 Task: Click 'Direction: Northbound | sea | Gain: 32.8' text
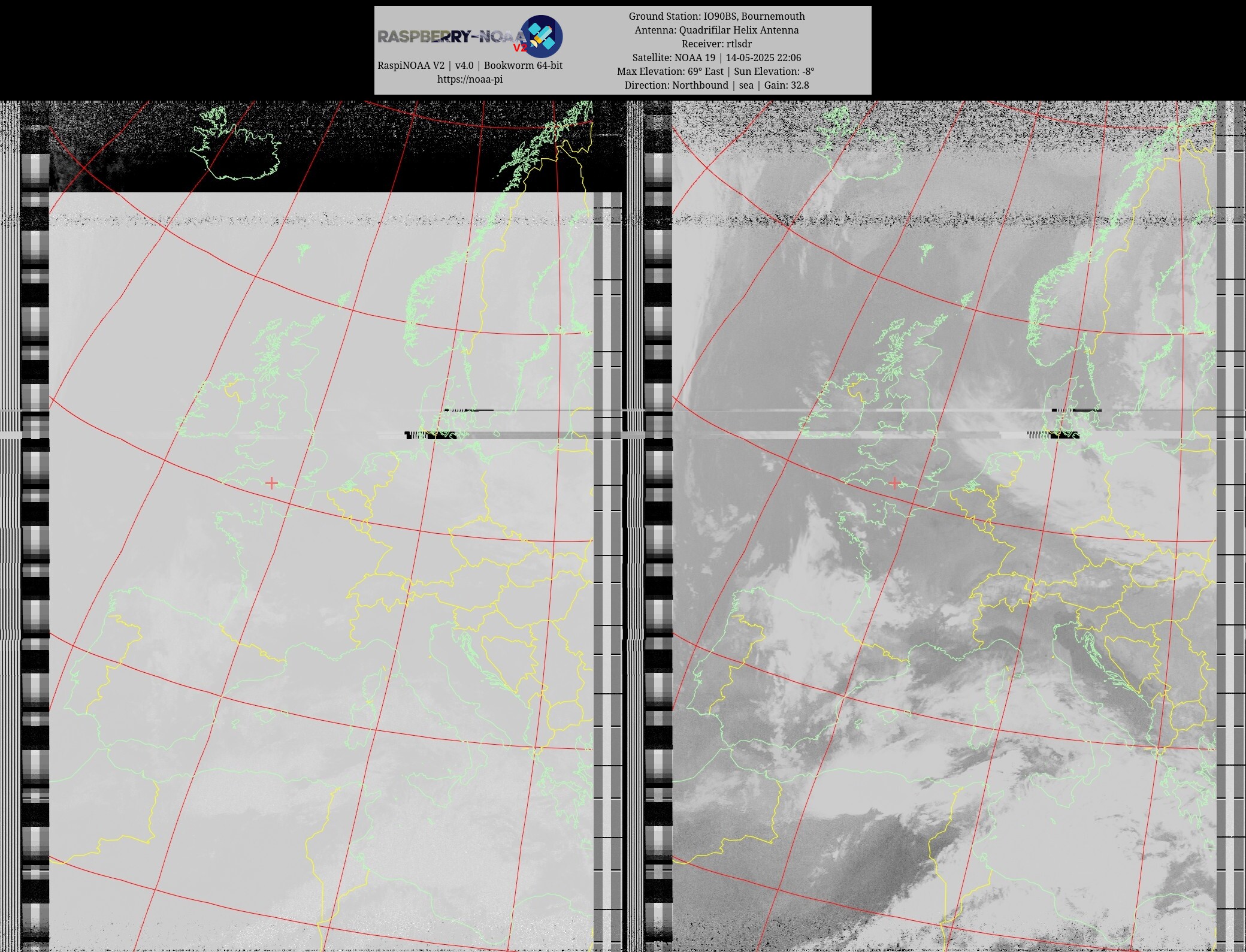point(716,85)
